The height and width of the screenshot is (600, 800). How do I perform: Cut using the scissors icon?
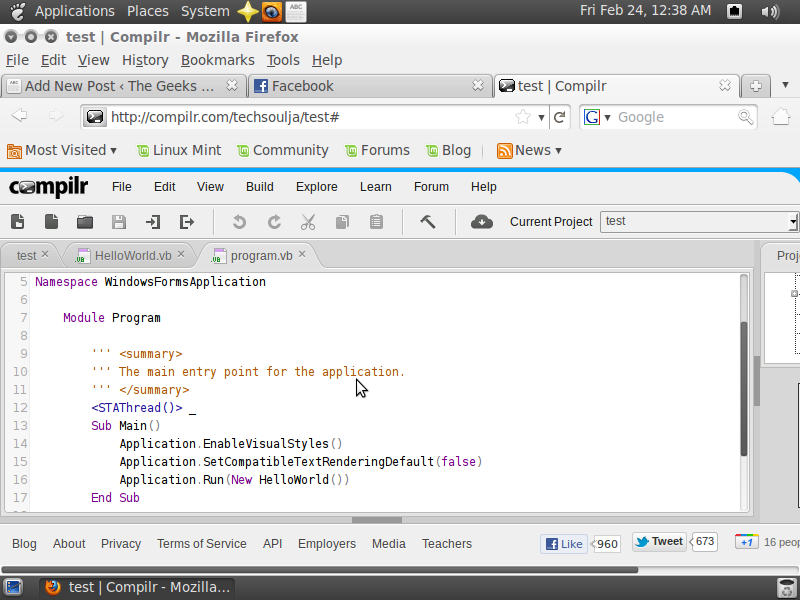pyautogui.click(x=308, y=222)
